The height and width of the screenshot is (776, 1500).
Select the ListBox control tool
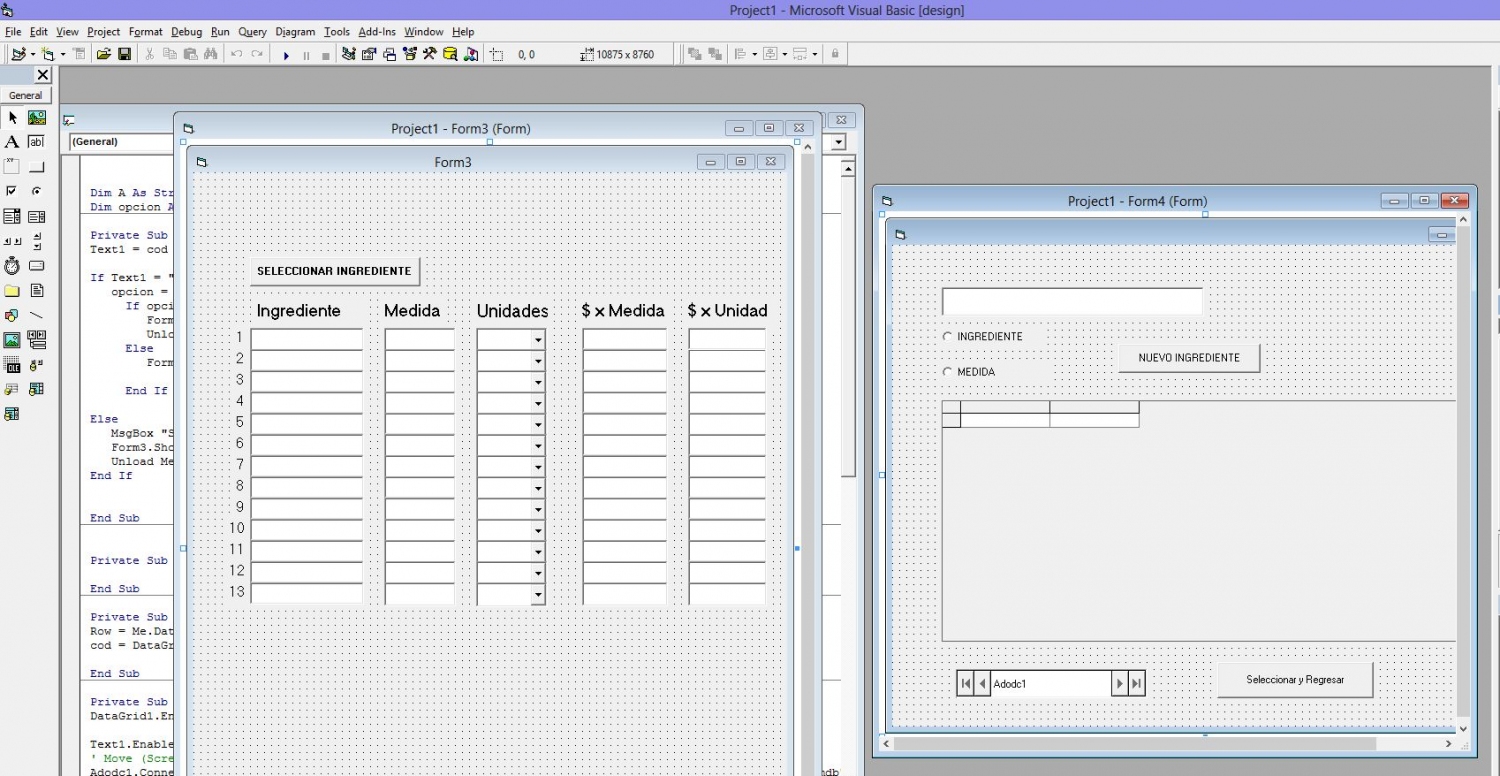point(37,216)
